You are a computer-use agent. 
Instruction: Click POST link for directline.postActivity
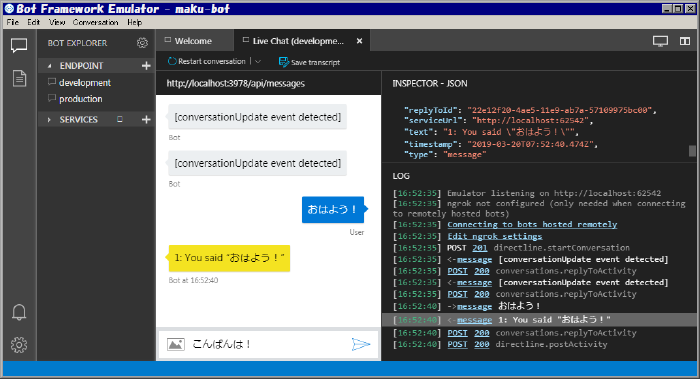pos(458,345)
